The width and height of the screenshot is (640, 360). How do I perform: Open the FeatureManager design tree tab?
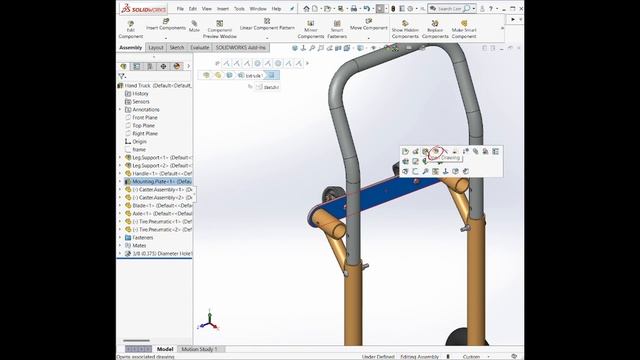pyautogui.click(x=124, y=66)
